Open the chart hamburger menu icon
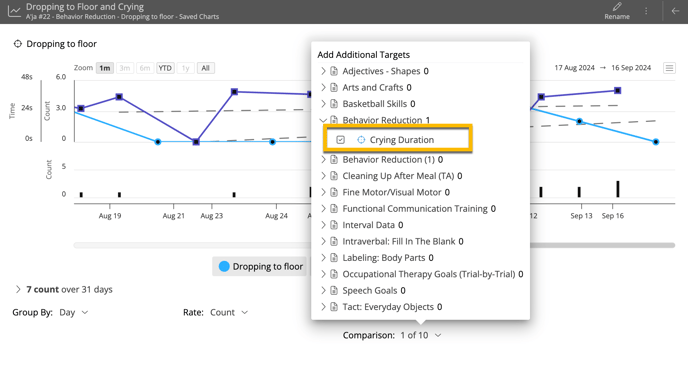 (x=669, y=68)
